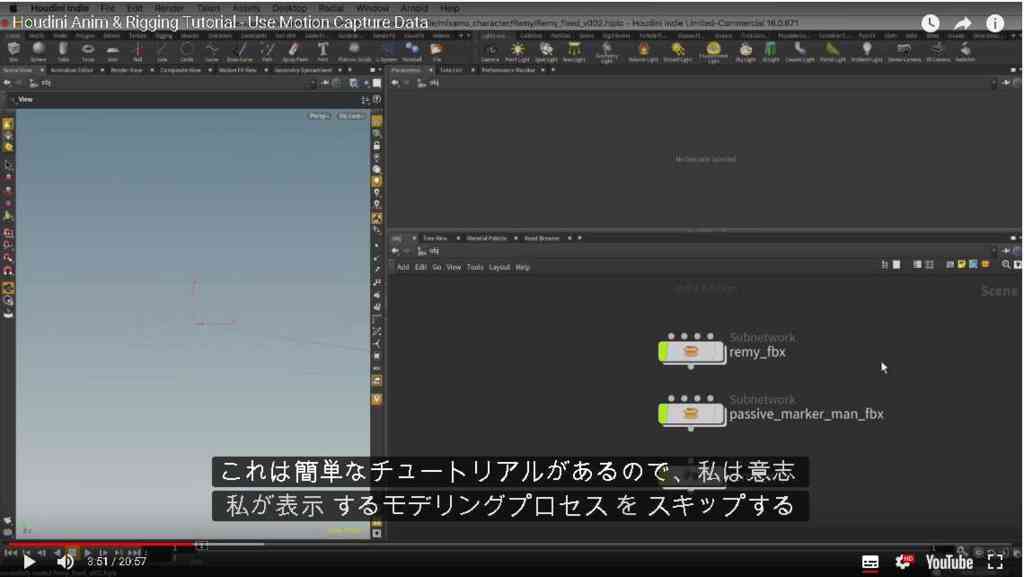This screenshot has width=1024, height=577.
Task: Click the Point Light shelf icon
Action: coord(518,51)
